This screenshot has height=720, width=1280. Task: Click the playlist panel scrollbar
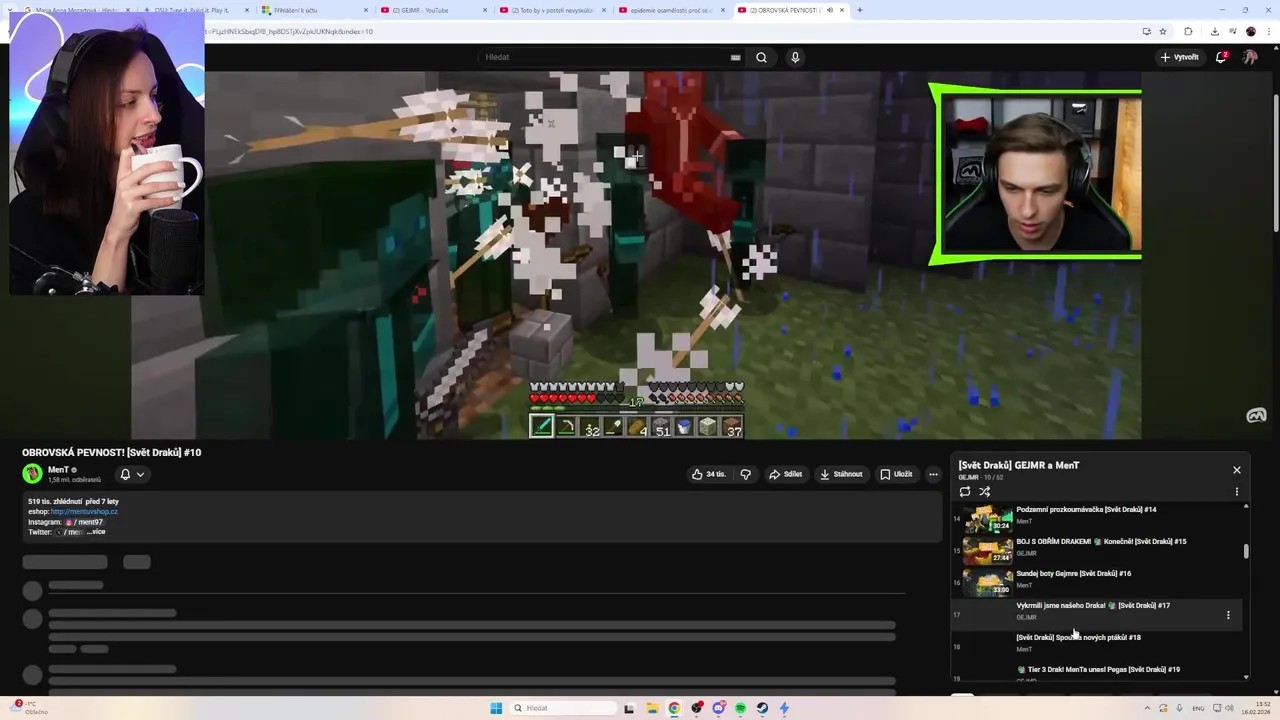click(1246, 551)
